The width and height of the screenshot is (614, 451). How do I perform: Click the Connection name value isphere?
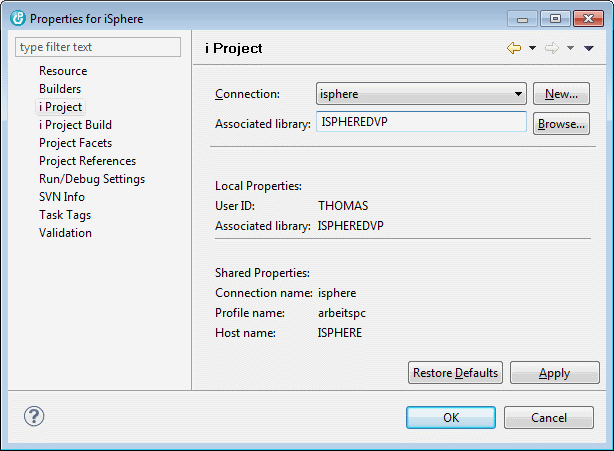[x=337, y=293]
